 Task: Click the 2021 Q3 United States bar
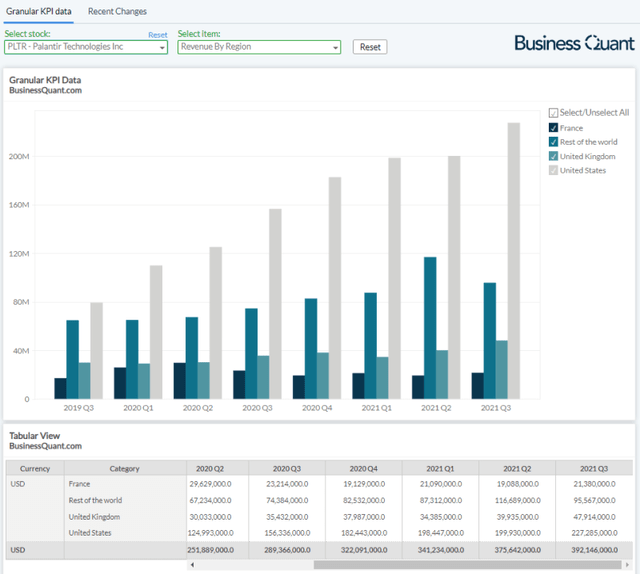click(514, 261)
